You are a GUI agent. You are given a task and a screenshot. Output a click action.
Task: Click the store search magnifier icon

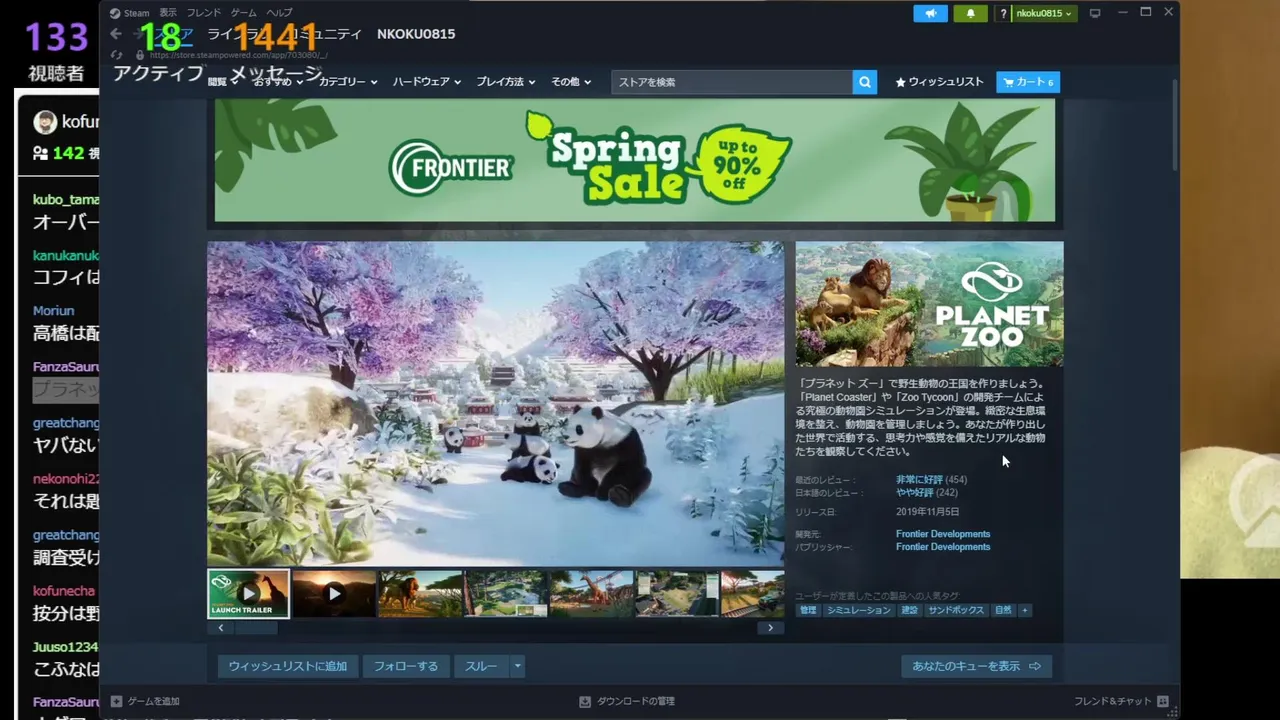(865, 82)
